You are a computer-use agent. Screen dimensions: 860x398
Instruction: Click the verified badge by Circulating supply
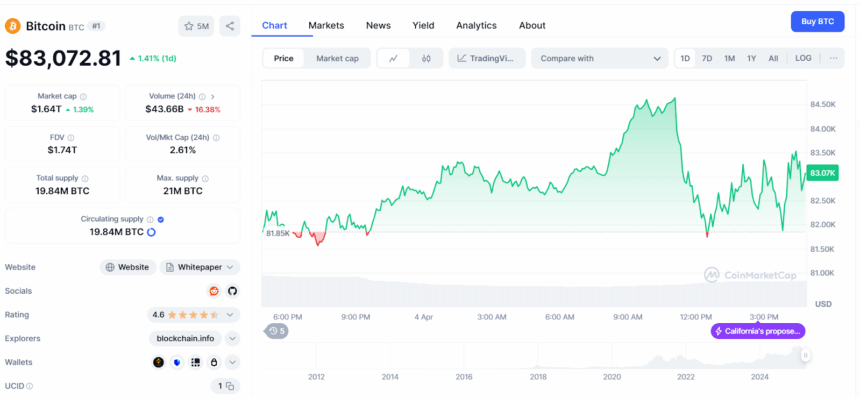point(161,219)
